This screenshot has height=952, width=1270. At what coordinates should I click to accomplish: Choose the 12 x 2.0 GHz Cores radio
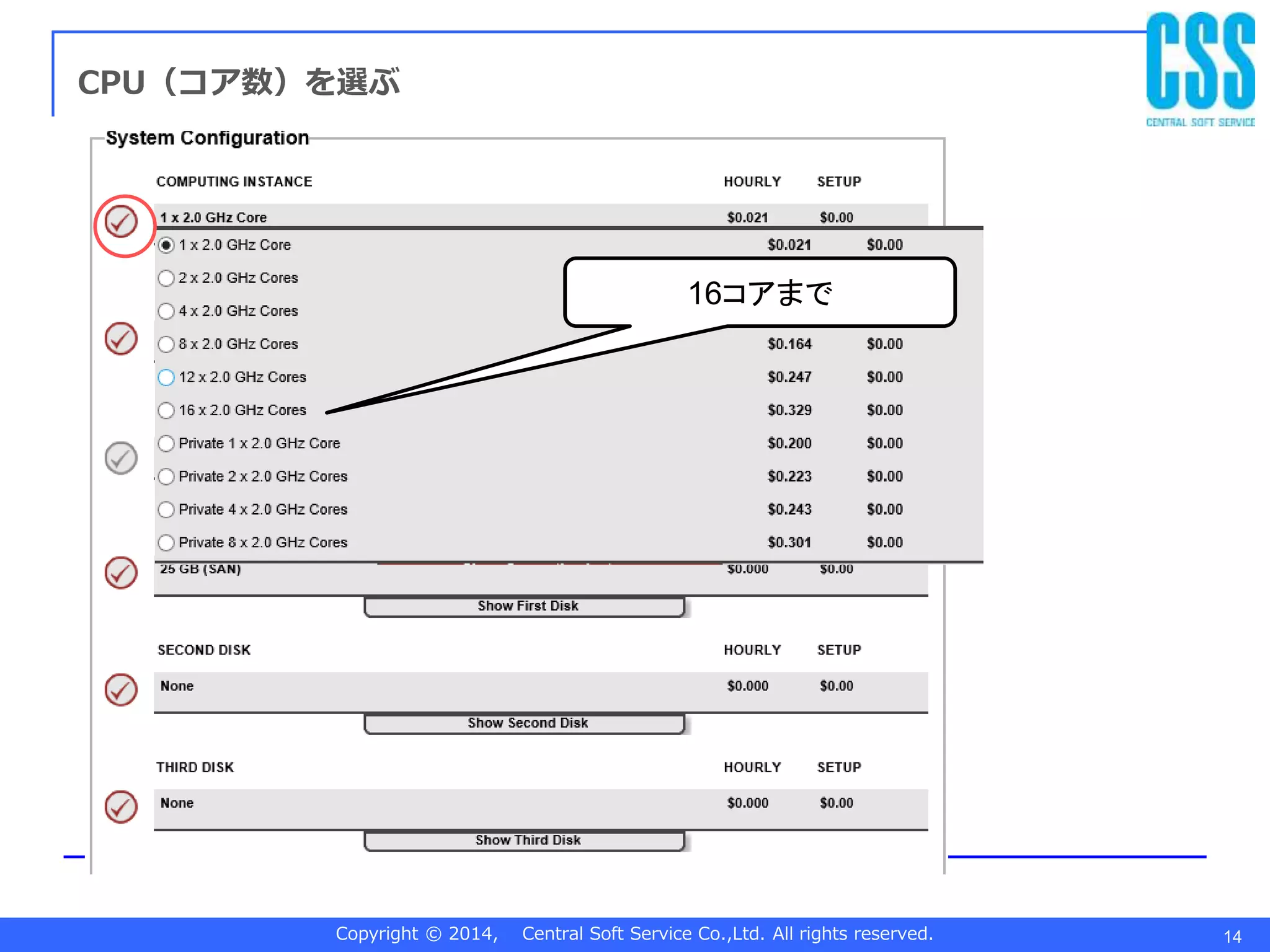[x=166, y=377]
